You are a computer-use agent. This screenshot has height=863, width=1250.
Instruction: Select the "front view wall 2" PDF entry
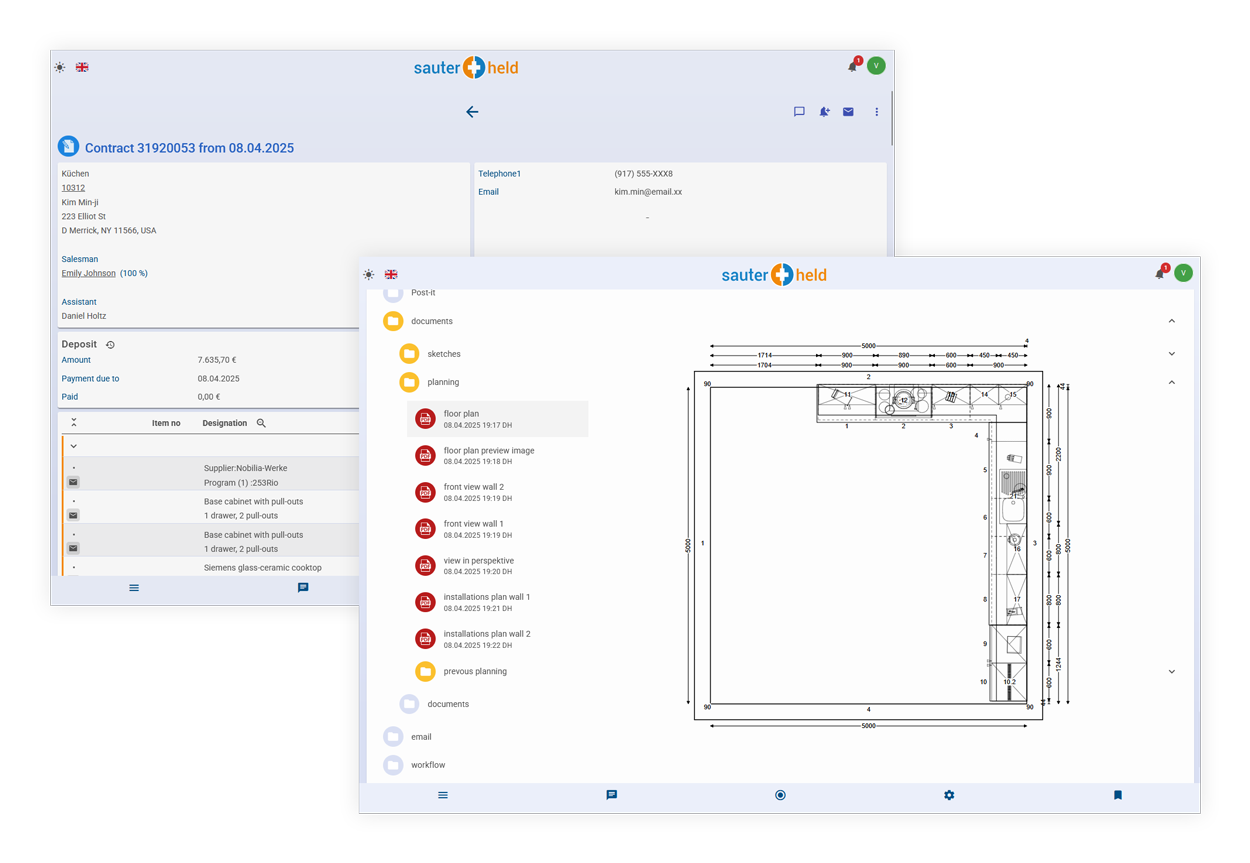tap(474, 492)
